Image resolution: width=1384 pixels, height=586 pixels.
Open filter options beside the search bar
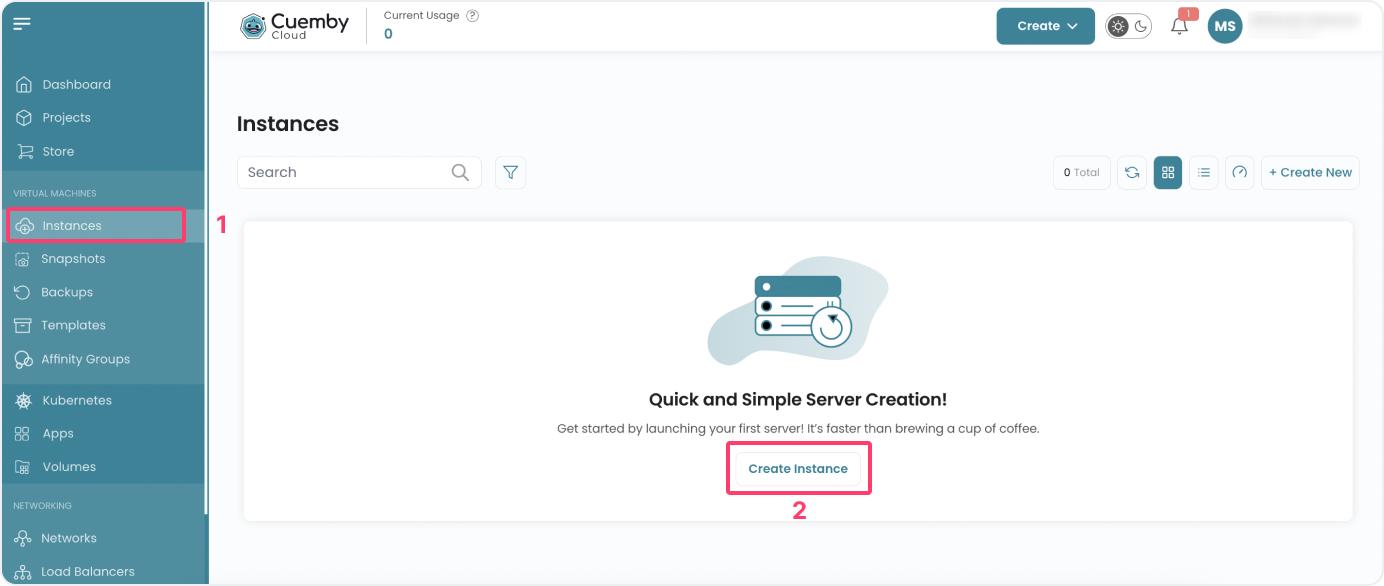(510, 172)
